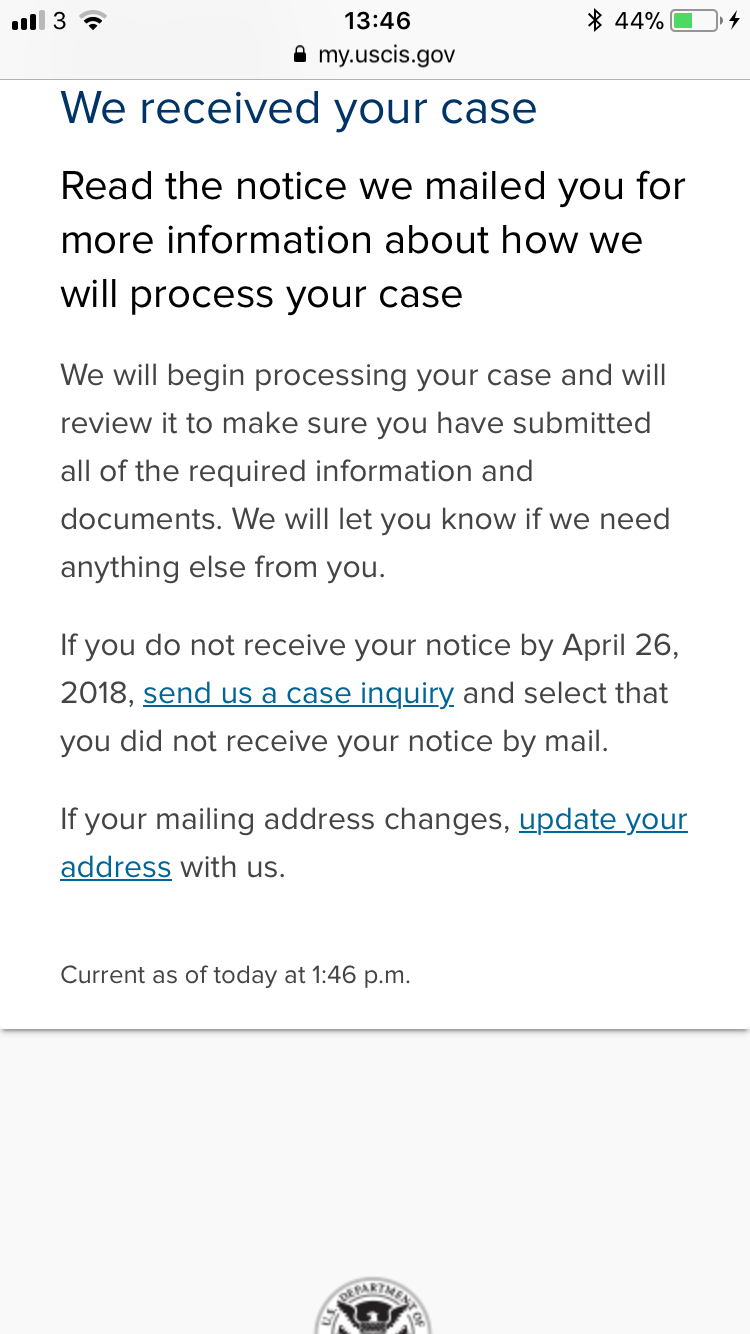The image size is (750, 1334).
Task: Tap the Bluetooth icon in status bar
Action: [x=595, y=20]
